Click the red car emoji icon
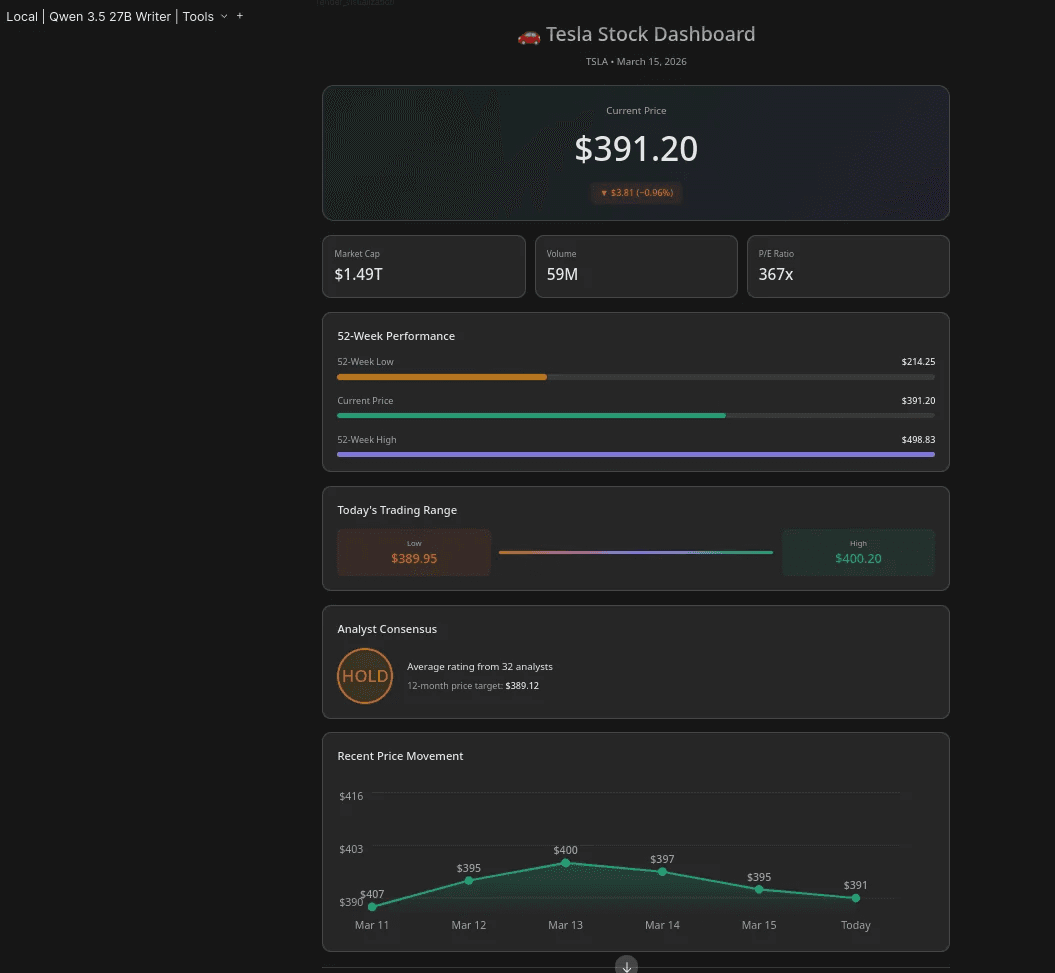 [x=529, y=36]
